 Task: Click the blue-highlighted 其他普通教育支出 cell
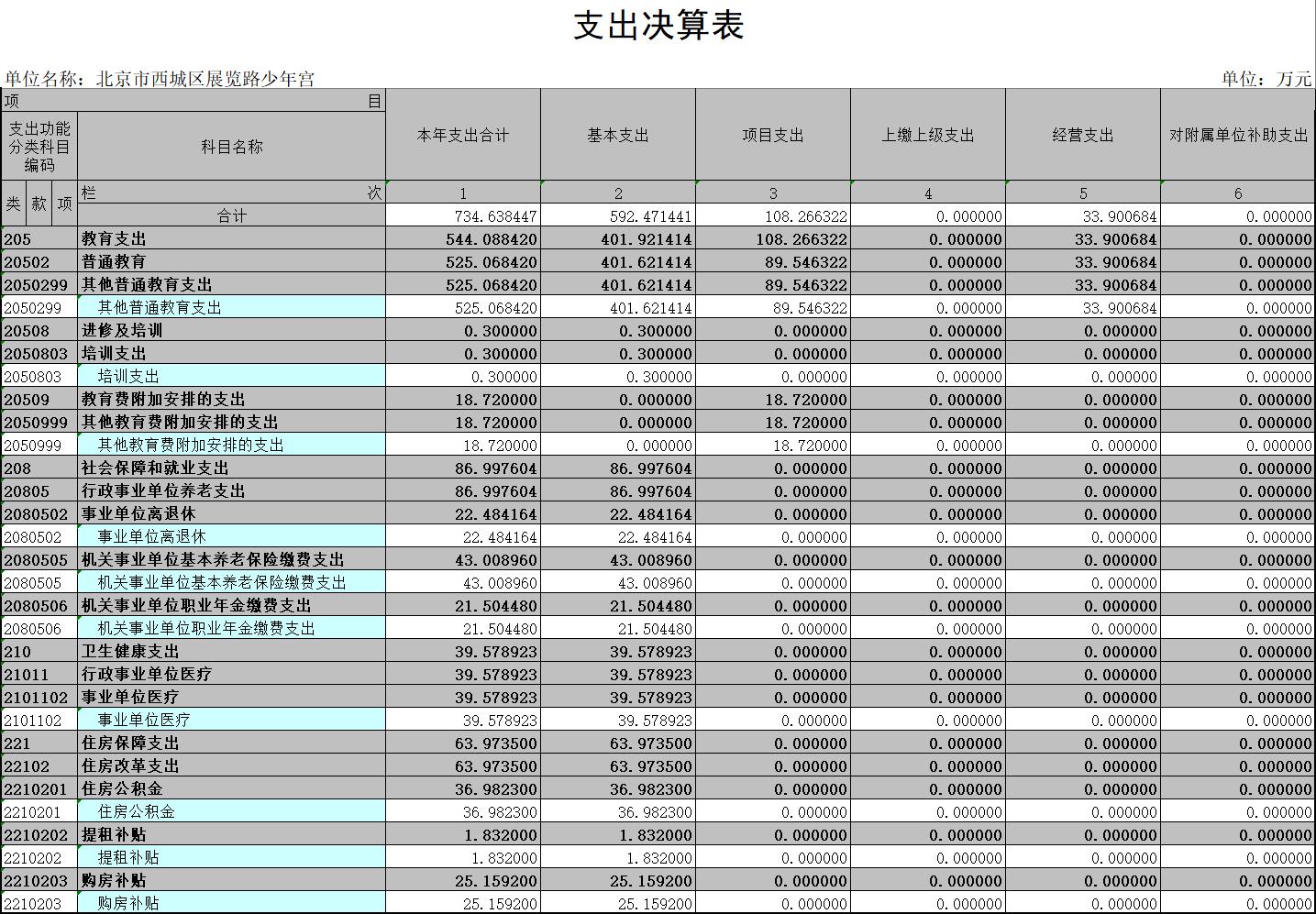coord(232,308)
